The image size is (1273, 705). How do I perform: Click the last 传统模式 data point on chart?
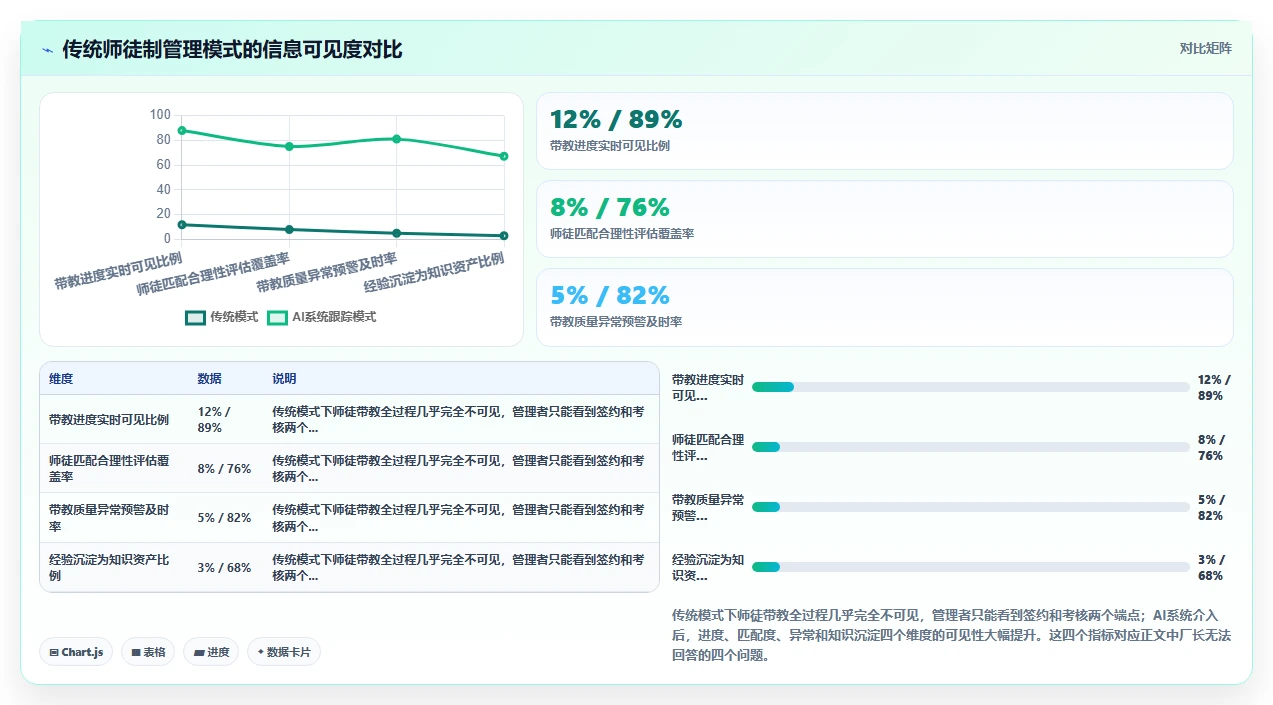click(504, 236)
